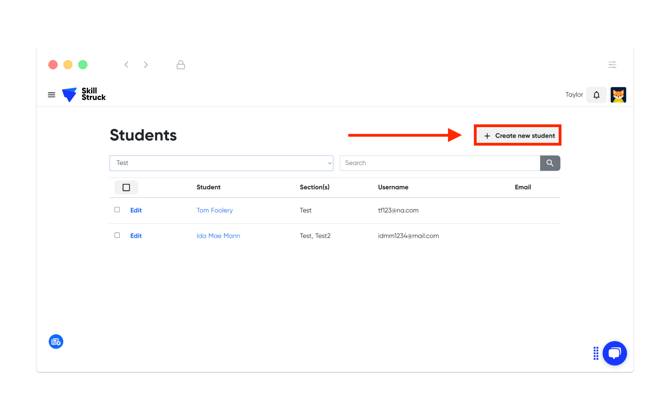
Task: Click the blue accessibility icon at bottom left
Action: tap(56, 342)
